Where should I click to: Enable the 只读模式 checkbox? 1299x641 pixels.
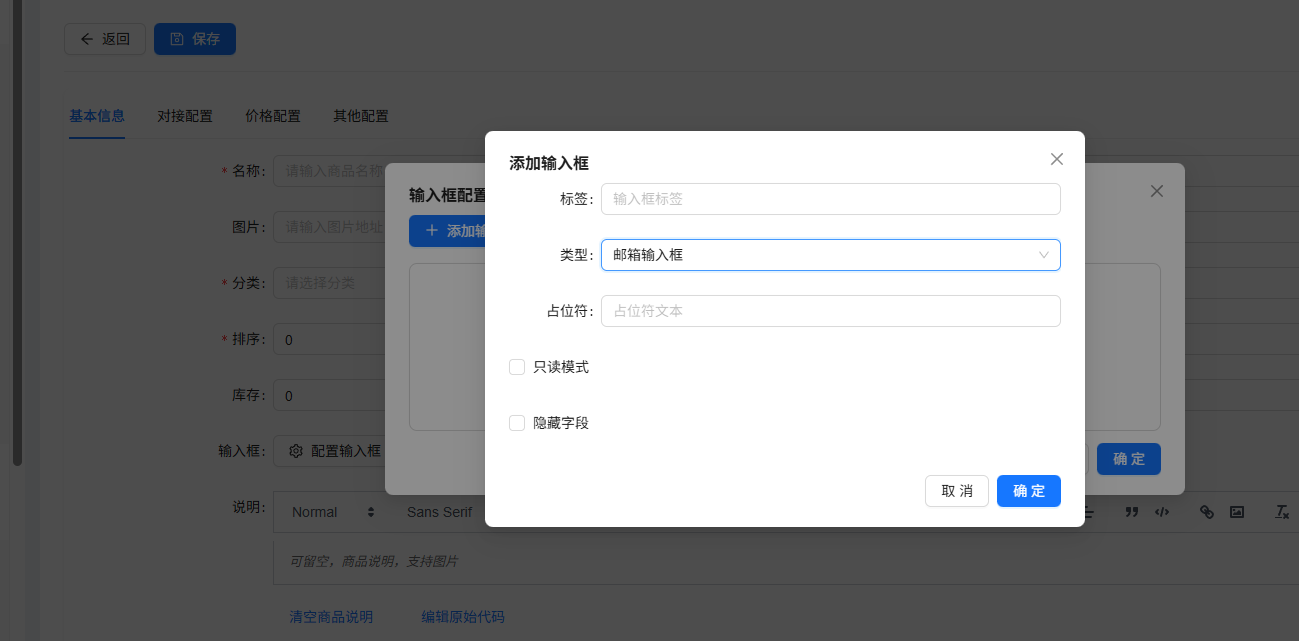click(517, 367)
